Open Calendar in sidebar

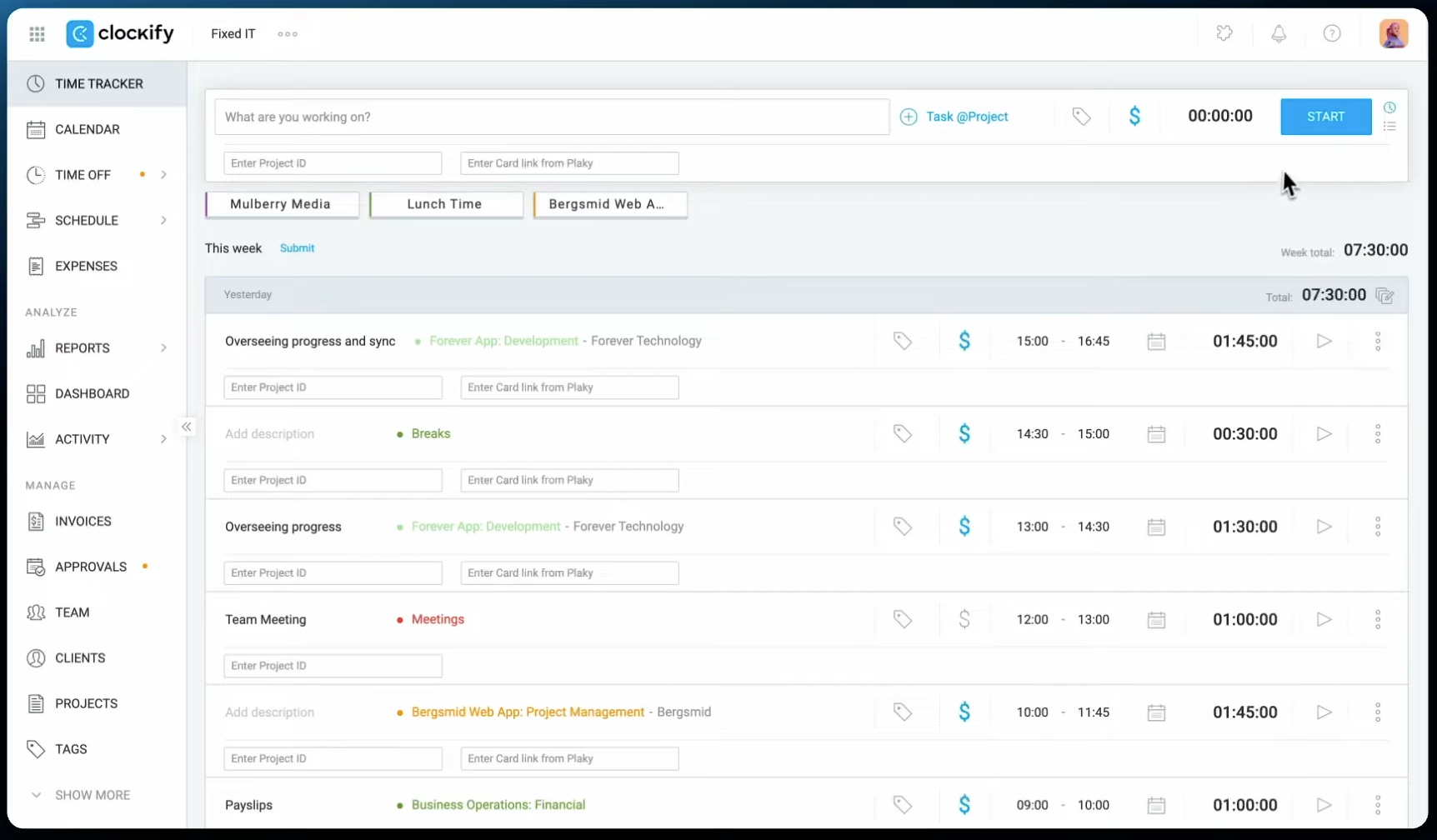97,129
